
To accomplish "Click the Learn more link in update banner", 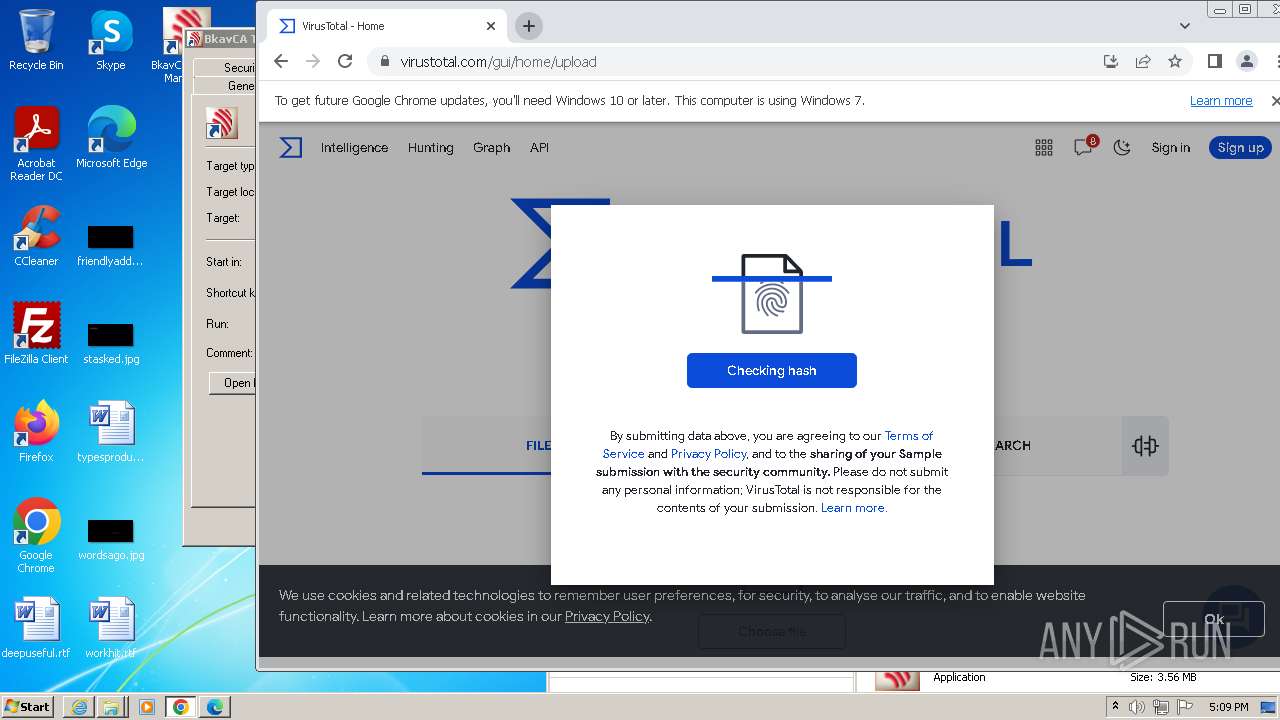I will pyautogui.click(x=1221, y=101).
